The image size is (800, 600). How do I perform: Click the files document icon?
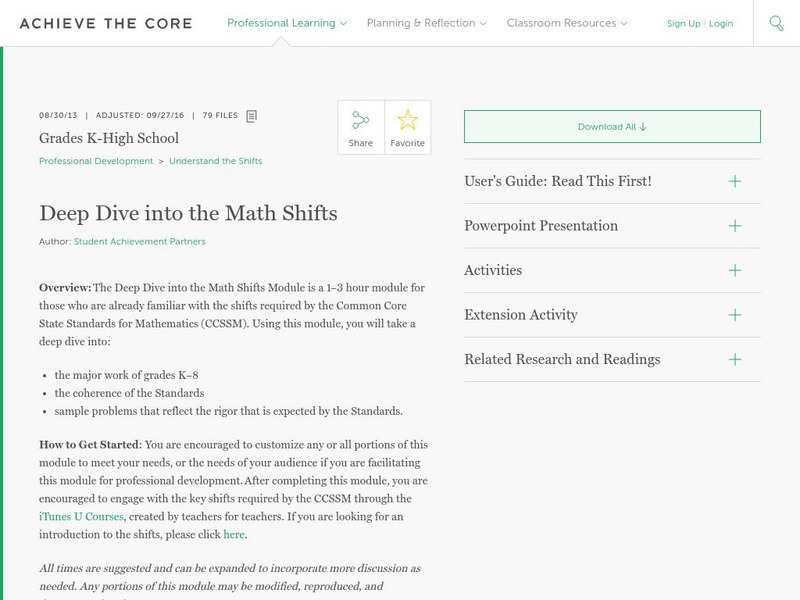pyautogui.click(x=252, y=116)
